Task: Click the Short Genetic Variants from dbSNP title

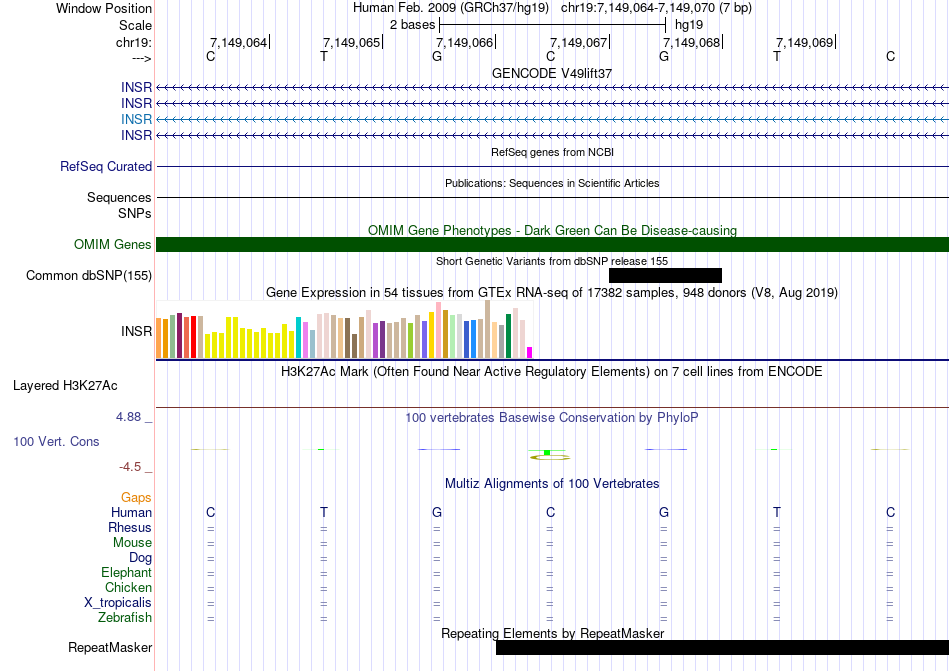Action: pyautogui.click(x=552, y=262)
